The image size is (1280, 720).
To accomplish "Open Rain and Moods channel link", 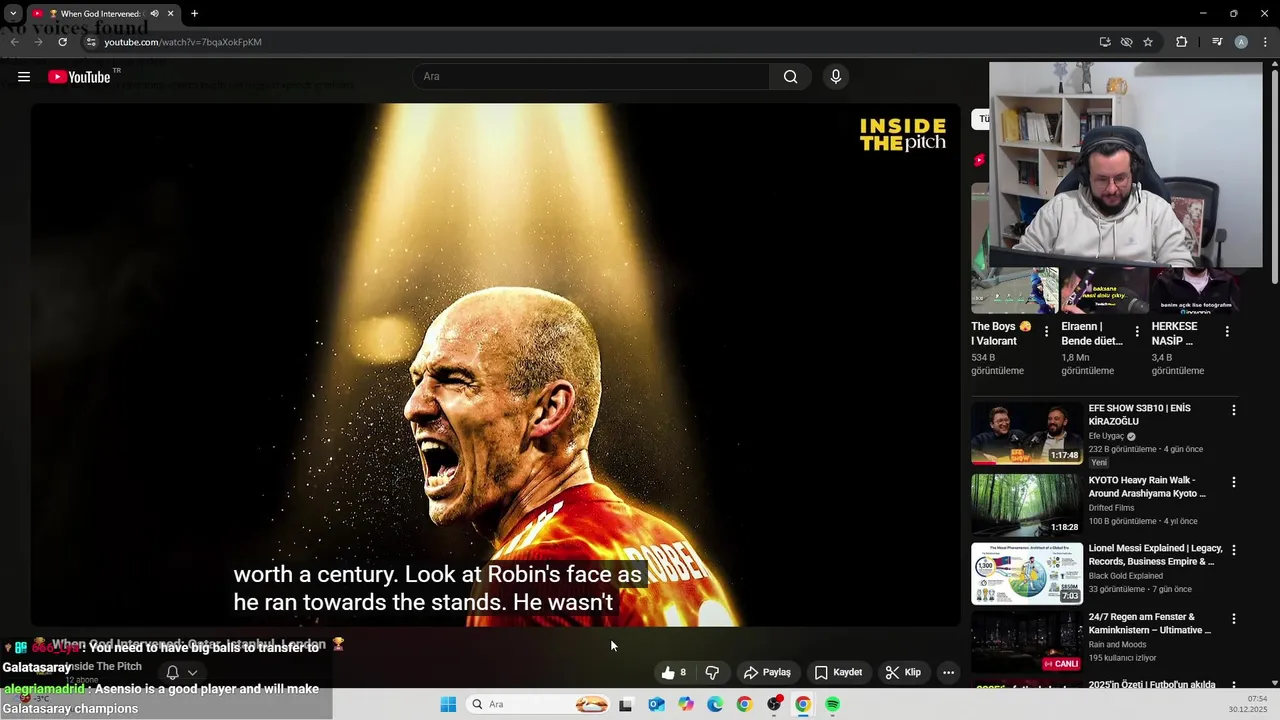I will 1118,644.
